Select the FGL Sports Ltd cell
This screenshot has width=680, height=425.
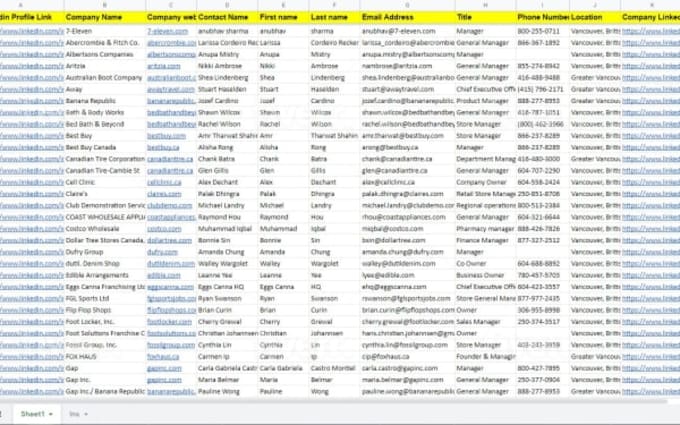pyautogui.click(x=105, y=298)
